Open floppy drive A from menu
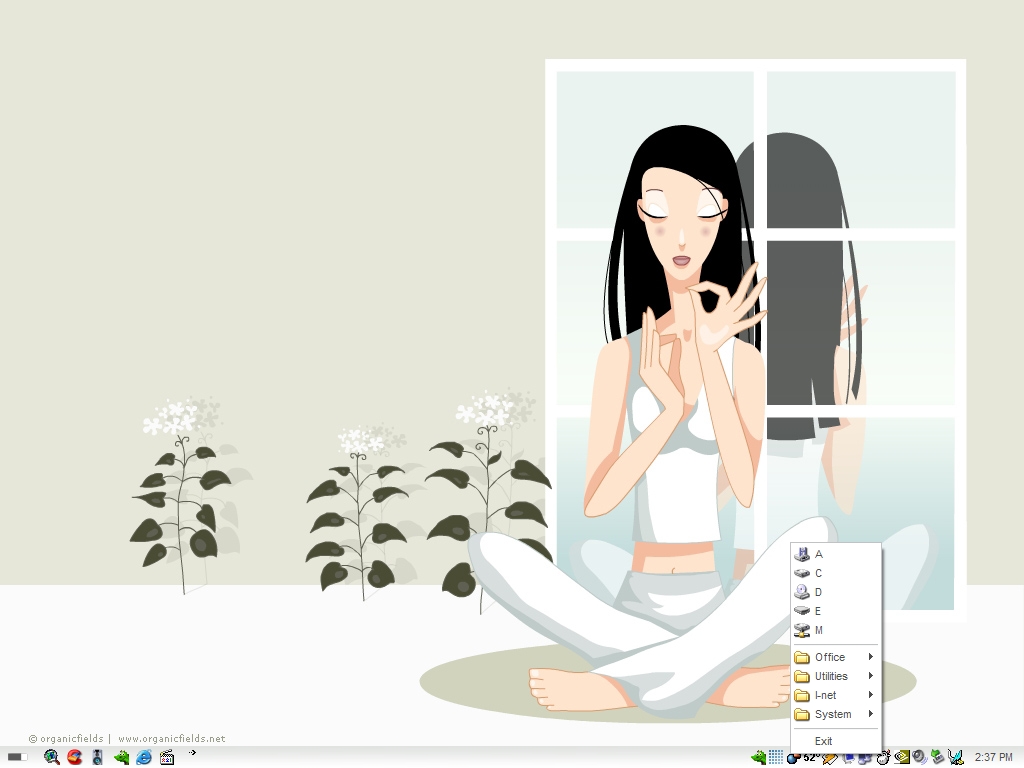 836,554
